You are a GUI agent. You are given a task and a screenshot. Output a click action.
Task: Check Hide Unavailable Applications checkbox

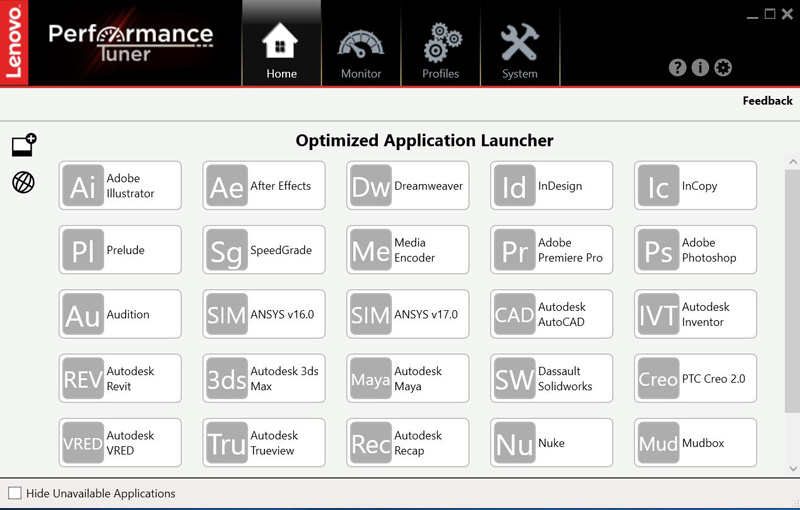[x=15, y=493]
